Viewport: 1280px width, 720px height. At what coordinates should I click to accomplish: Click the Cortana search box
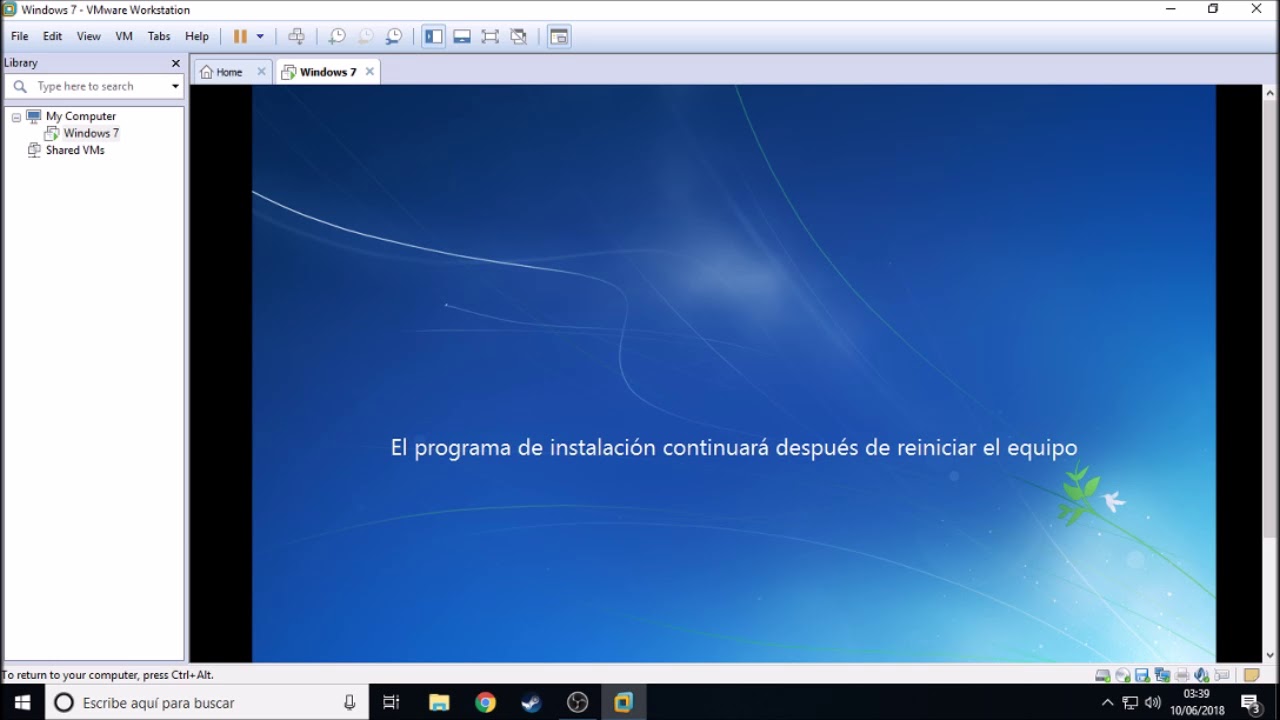click(x=206, y=703)
